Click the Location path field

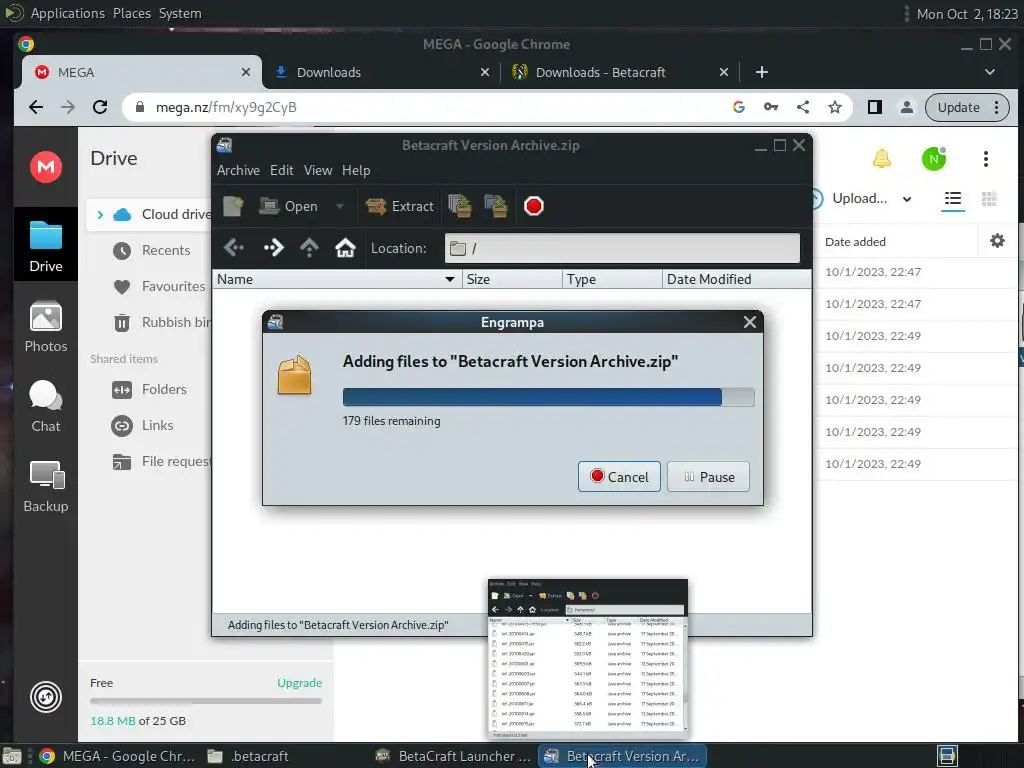(x=622, y=248)
